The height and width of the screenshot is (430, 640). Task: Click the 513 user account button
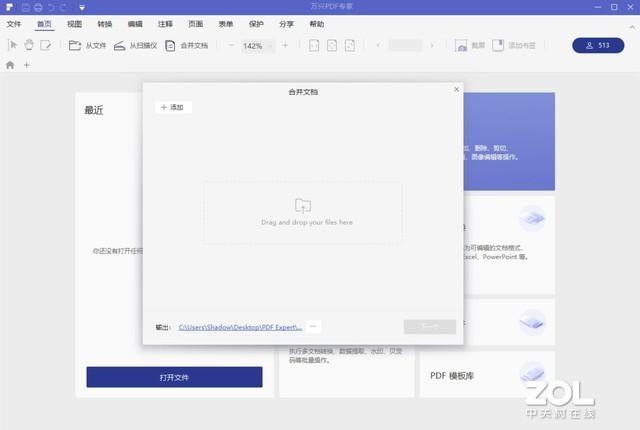(598, 45)
